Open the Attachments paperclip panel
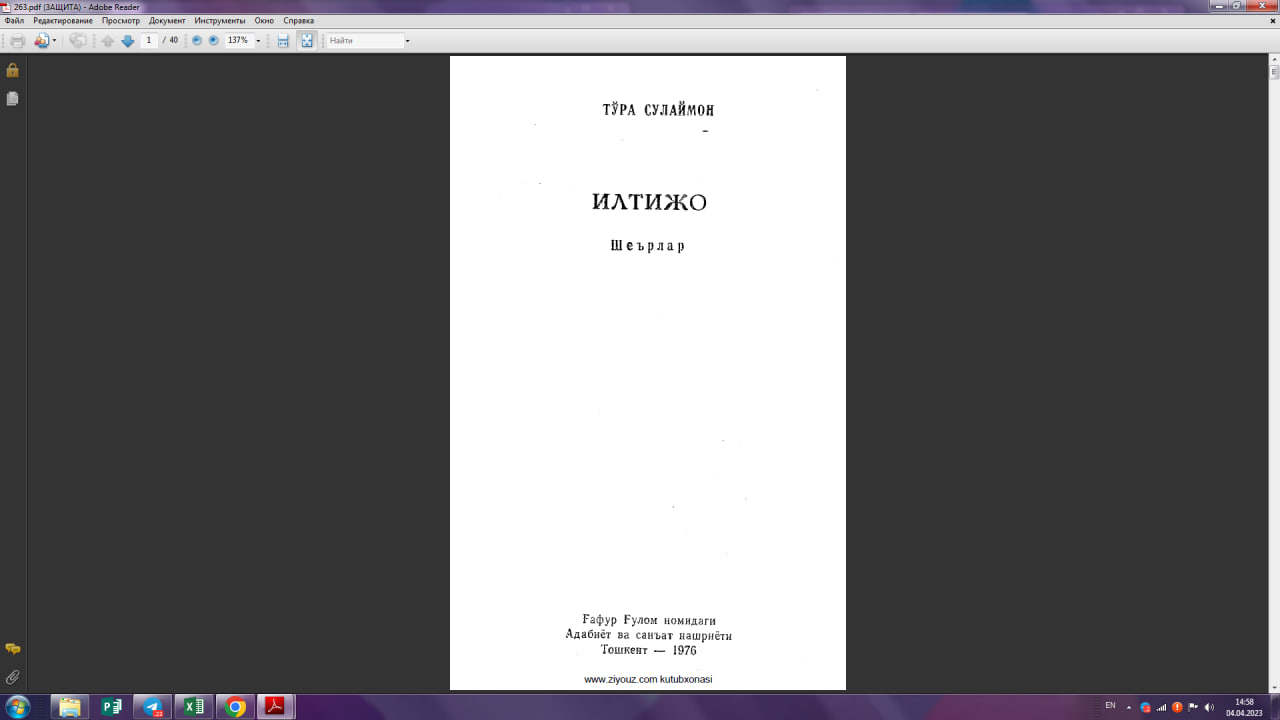 tap(13, 677)
